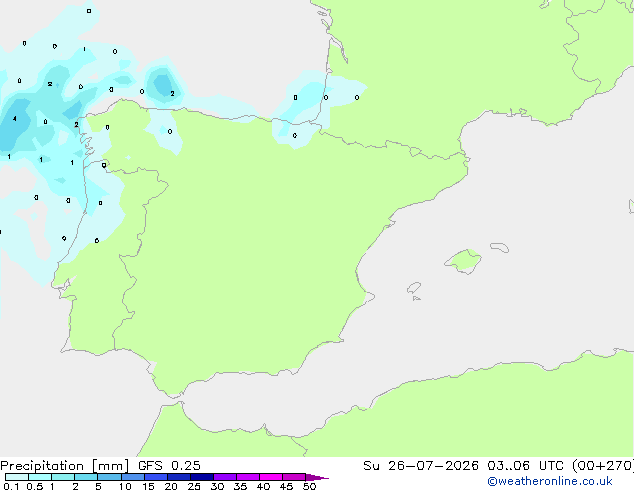634x490 pixels.
Task: Select the 35–40 mm legend color swatch
Action: pyautogui.click(x=248, y=477)
